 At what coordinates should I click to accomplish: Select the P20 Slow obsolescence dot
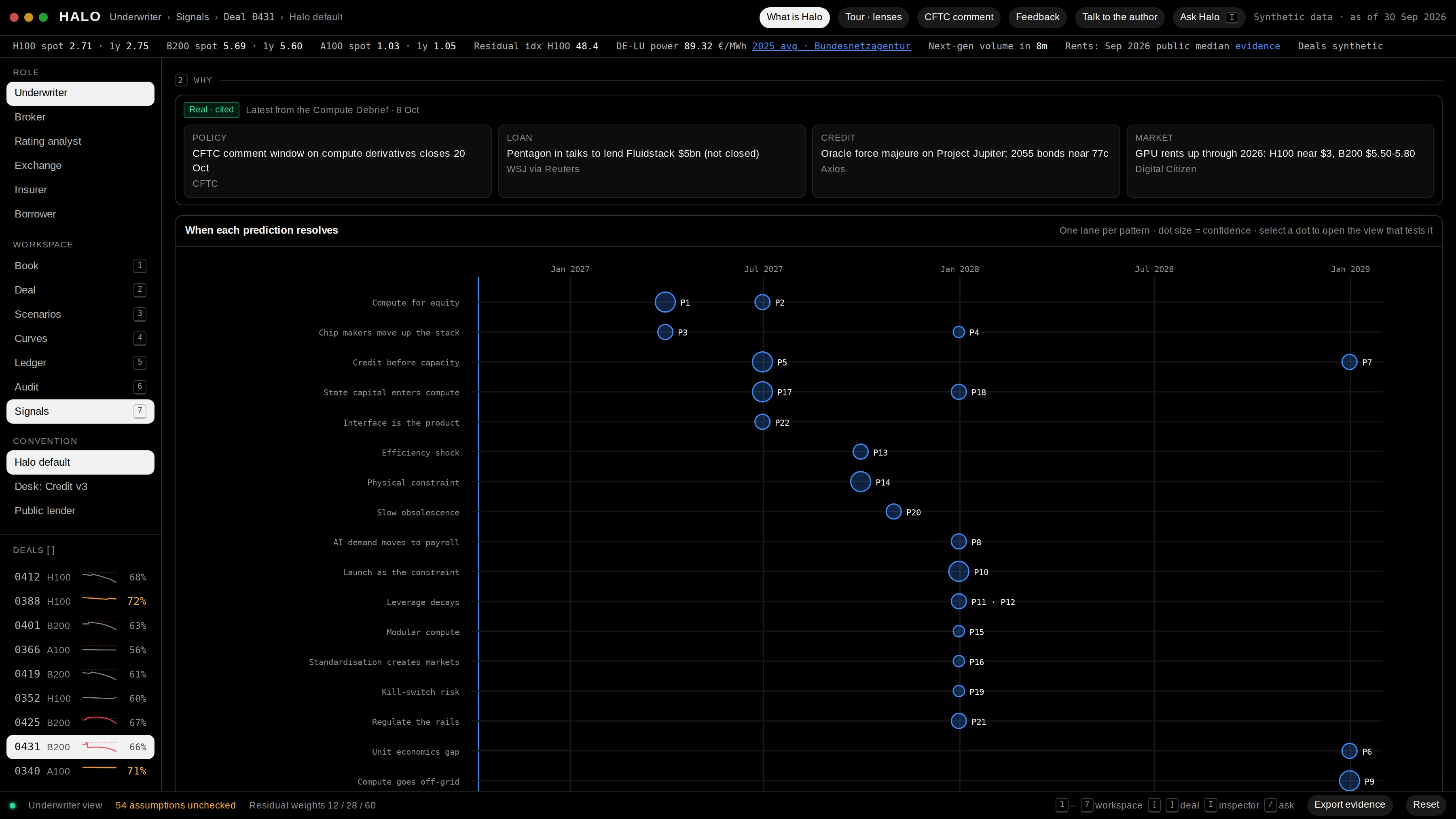tap(893, 512)
